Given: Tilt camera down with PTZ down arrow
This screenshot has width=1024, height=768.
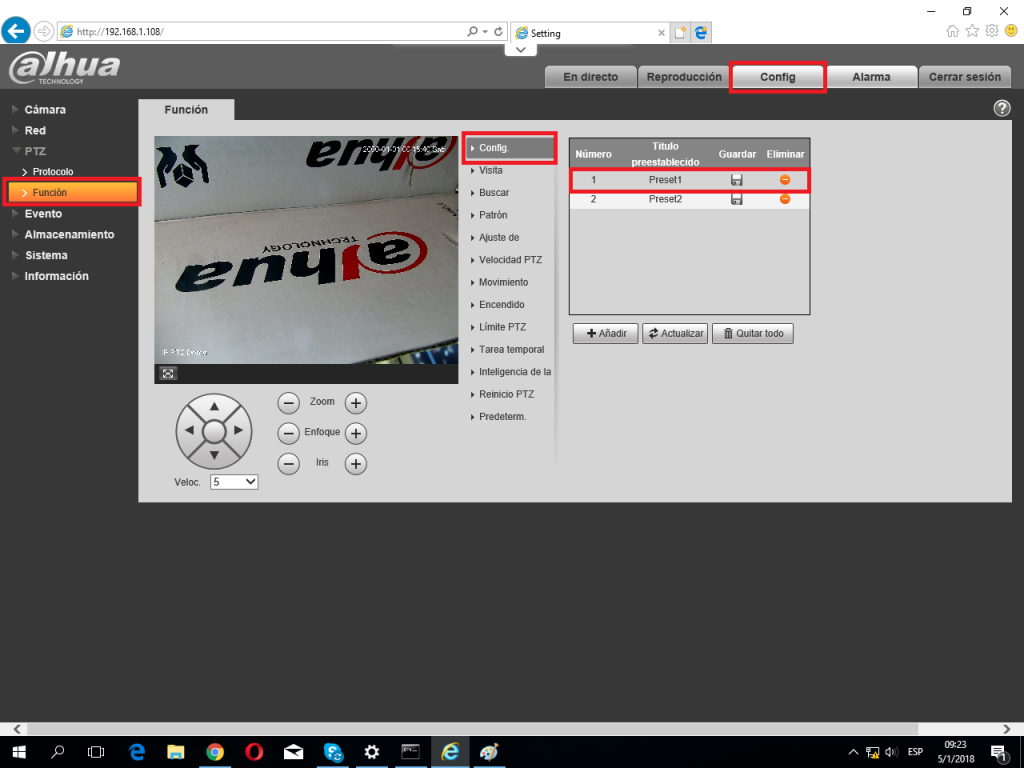Looking at the screenshot, I should click(214, 455).
